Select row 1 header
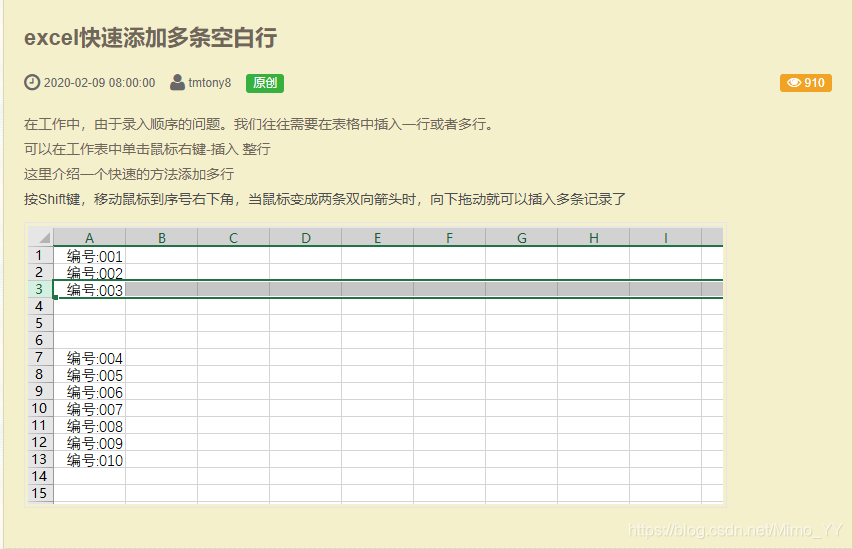This screenshot has width=853, height=549. click(x=41, y=255)
